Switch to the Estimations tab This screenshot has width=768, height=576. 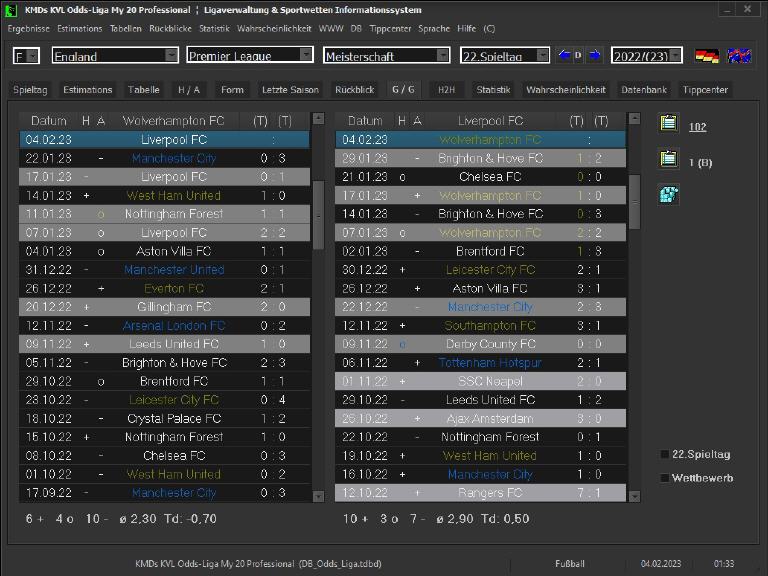pos(88,90)
